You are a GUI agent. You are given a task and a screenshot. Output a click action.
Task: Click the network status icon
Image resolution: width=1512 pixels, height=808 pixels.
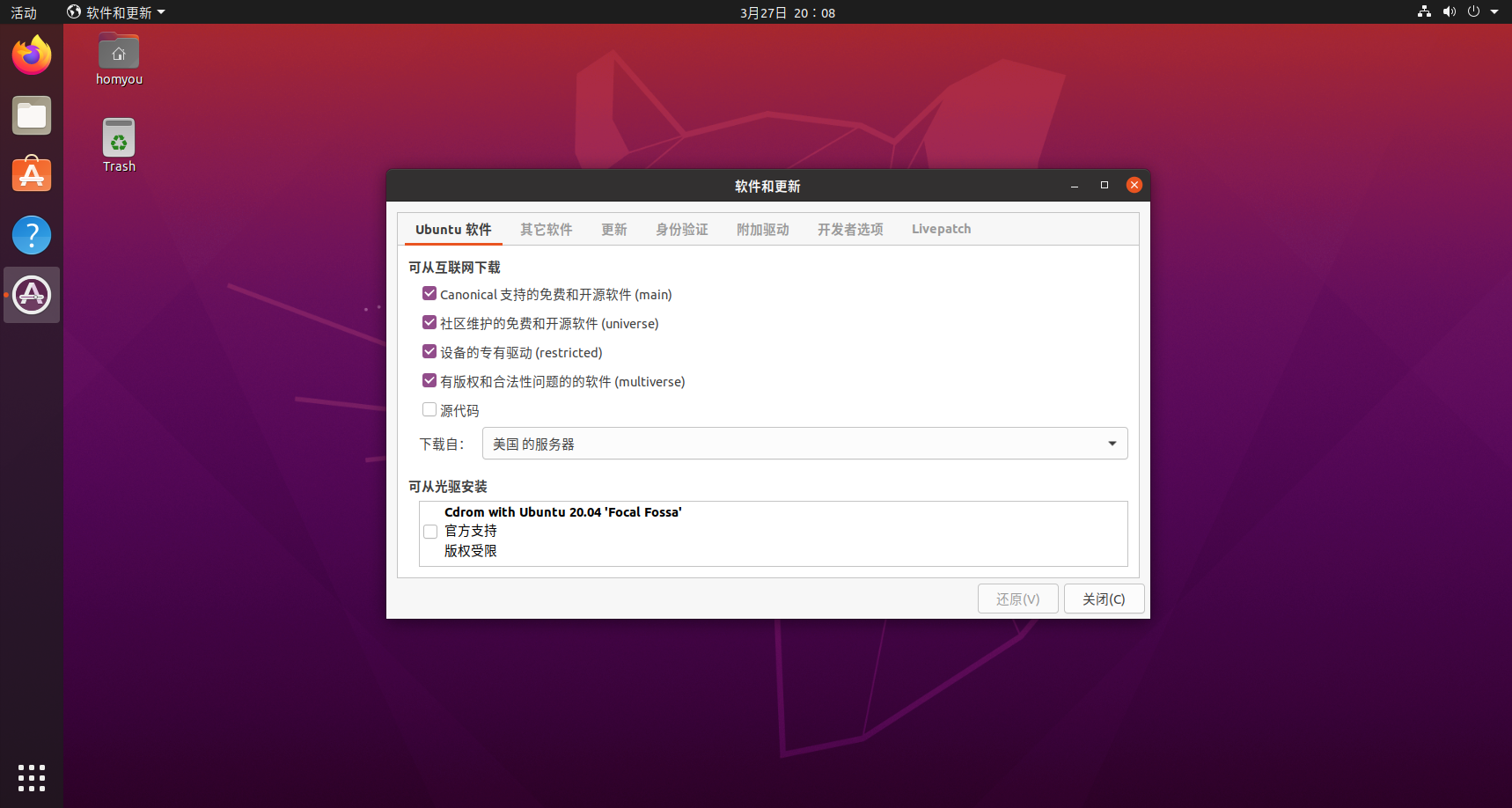(x=1424, y=11)
